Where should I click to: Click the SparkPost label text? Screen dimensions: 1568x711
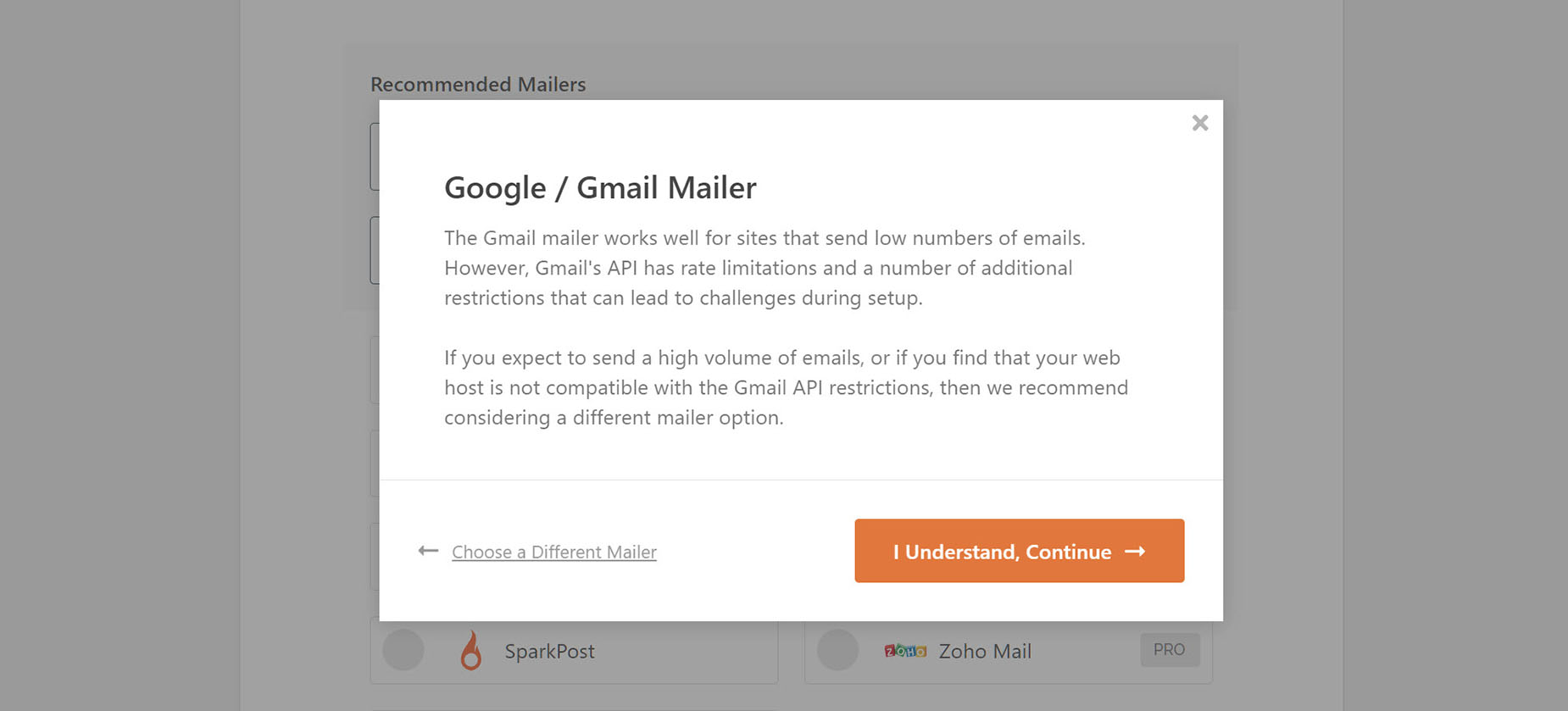click(549, 651)
